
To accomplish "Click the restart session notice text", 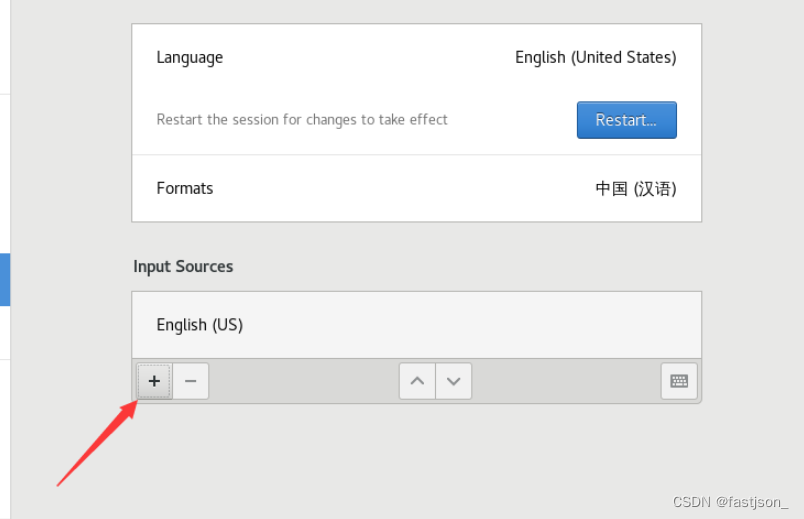I will point(302,120).
